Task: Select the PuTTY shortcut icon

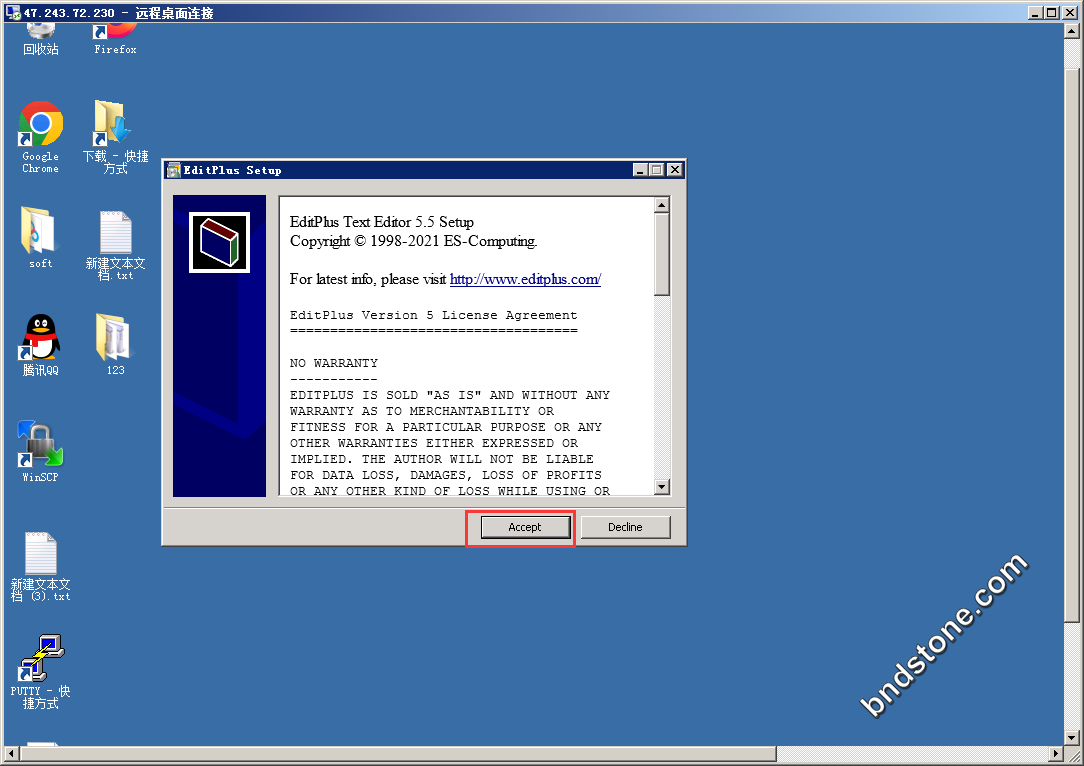Action: click(x=41, y=658)
